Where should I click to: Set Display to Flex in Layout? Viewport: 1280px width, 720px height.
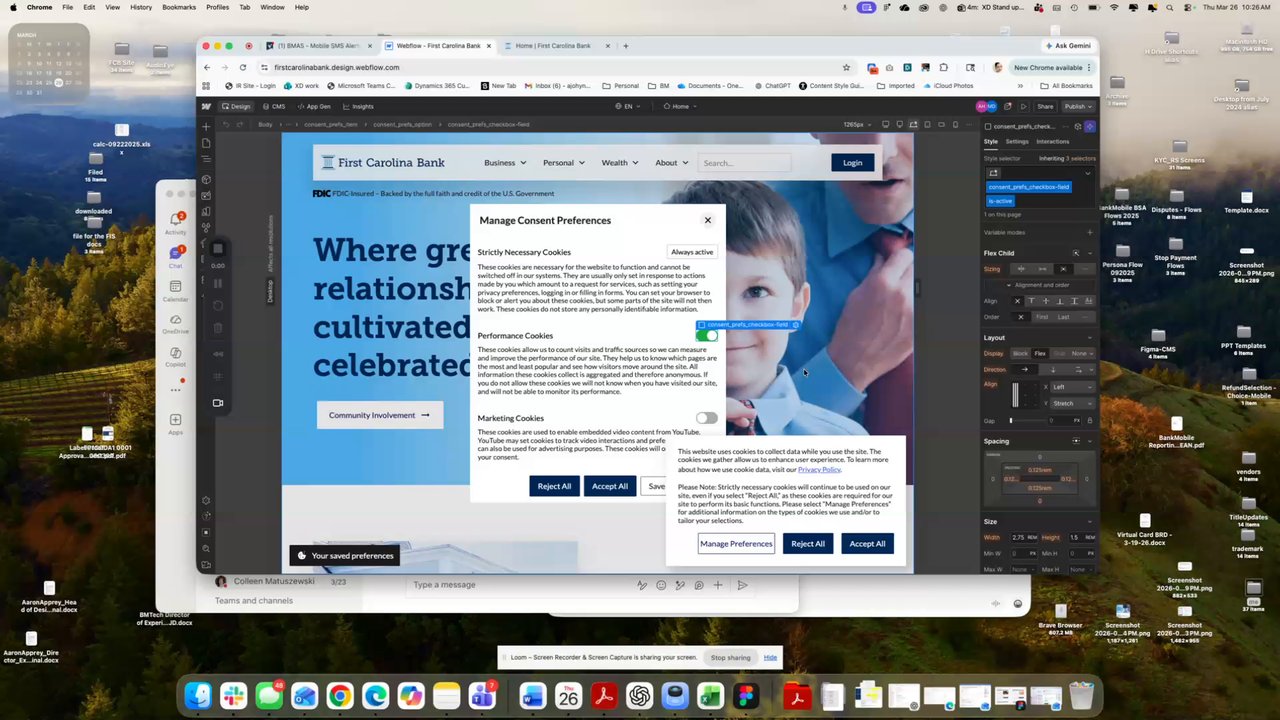point(1040,353)
